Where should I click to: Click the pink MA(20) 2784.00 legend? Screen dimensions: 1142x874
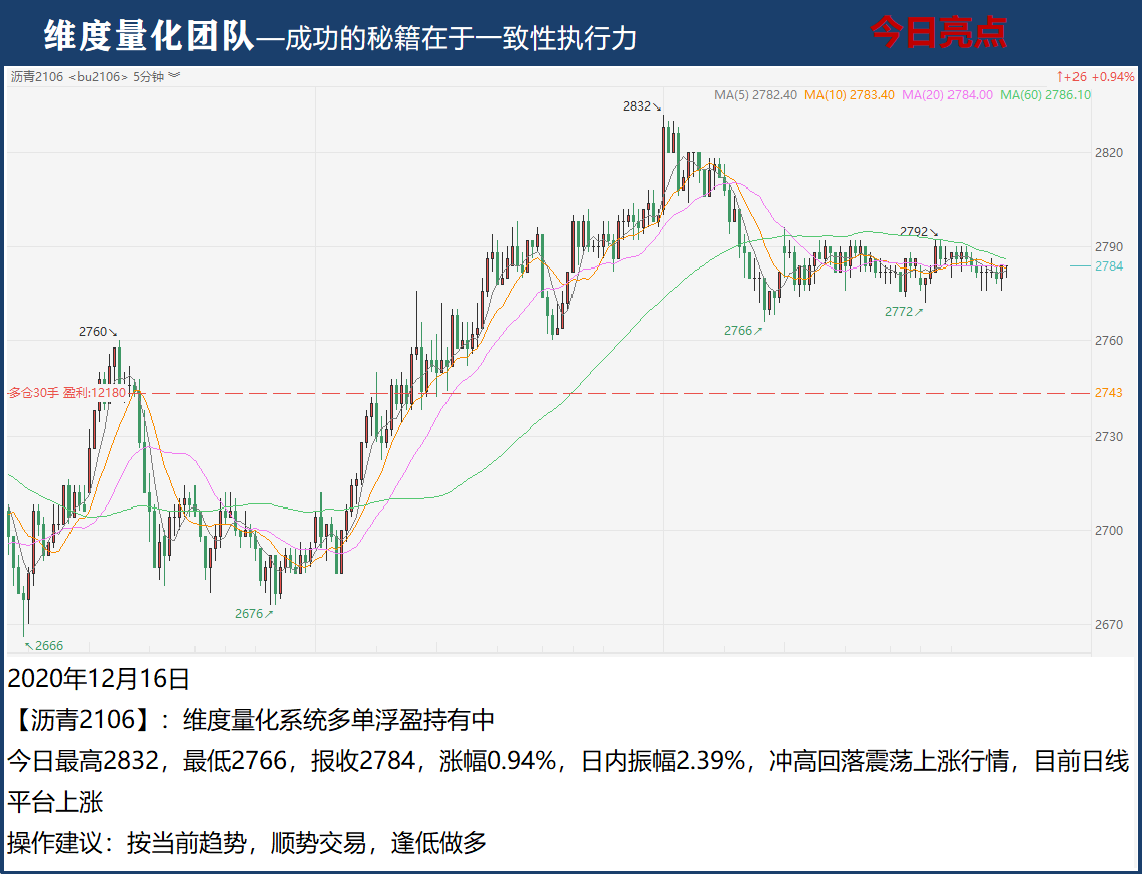click(x=946, y=95)
